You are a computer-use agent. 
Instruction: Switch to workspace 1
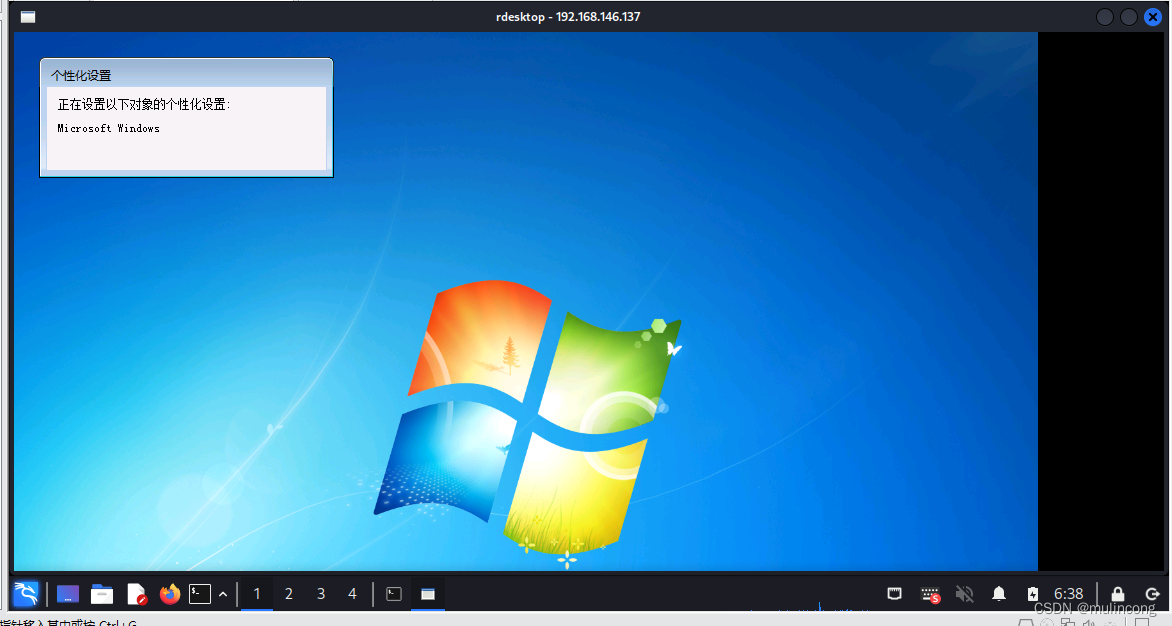pos(257,594)
